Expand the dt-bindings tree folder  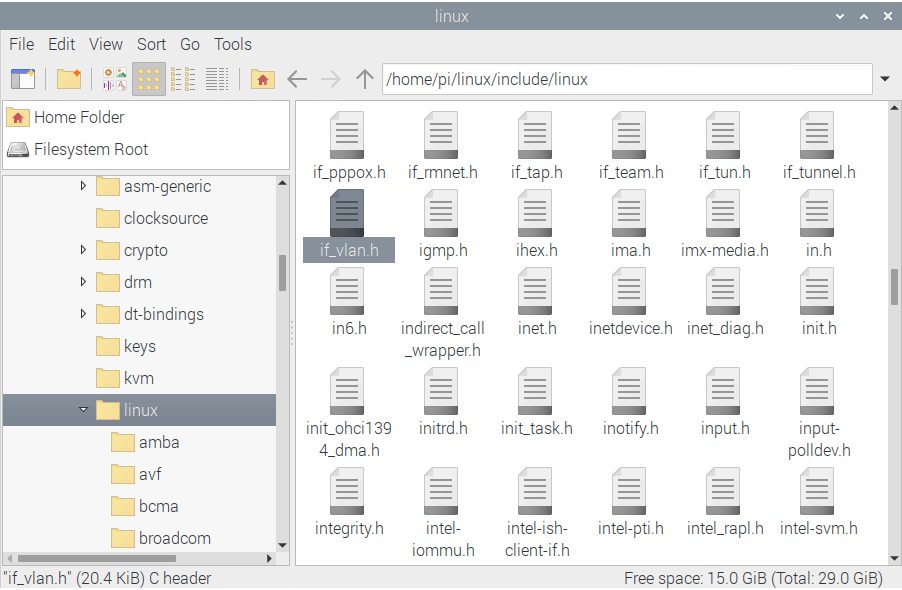coord(83,314)
